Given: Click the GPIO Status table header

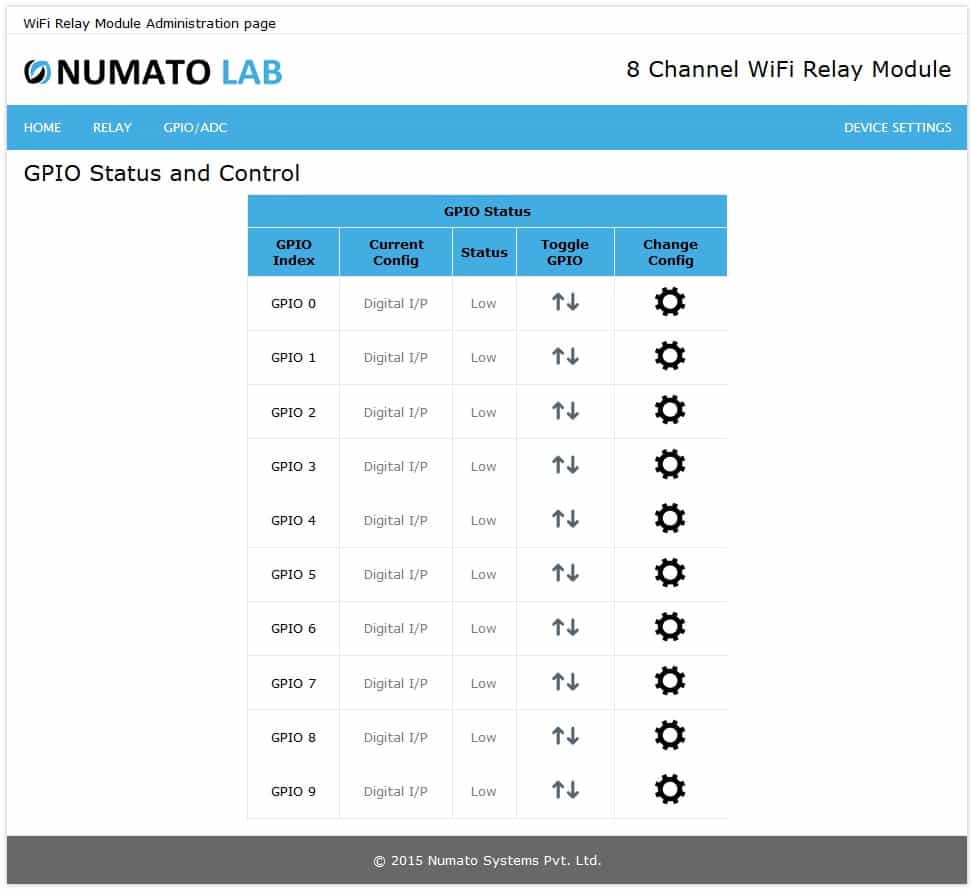Looking at the screenshot, I should (486, 211).
